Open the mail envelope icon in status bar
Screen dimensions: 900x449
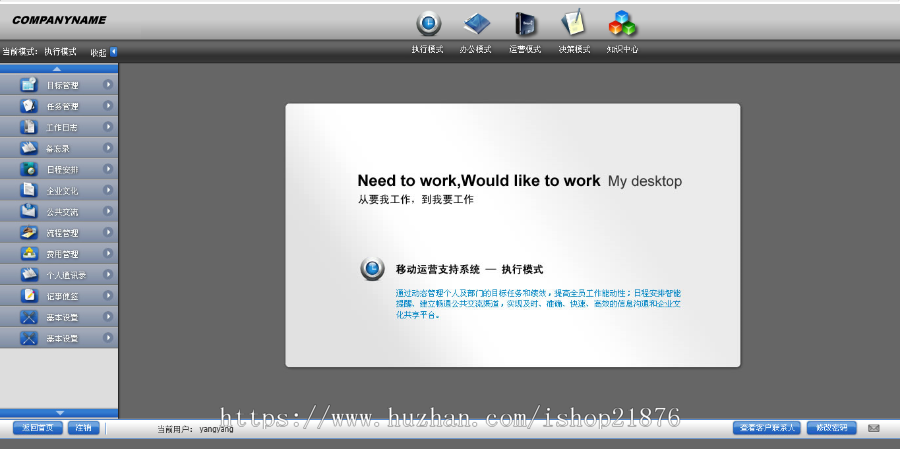874,428
